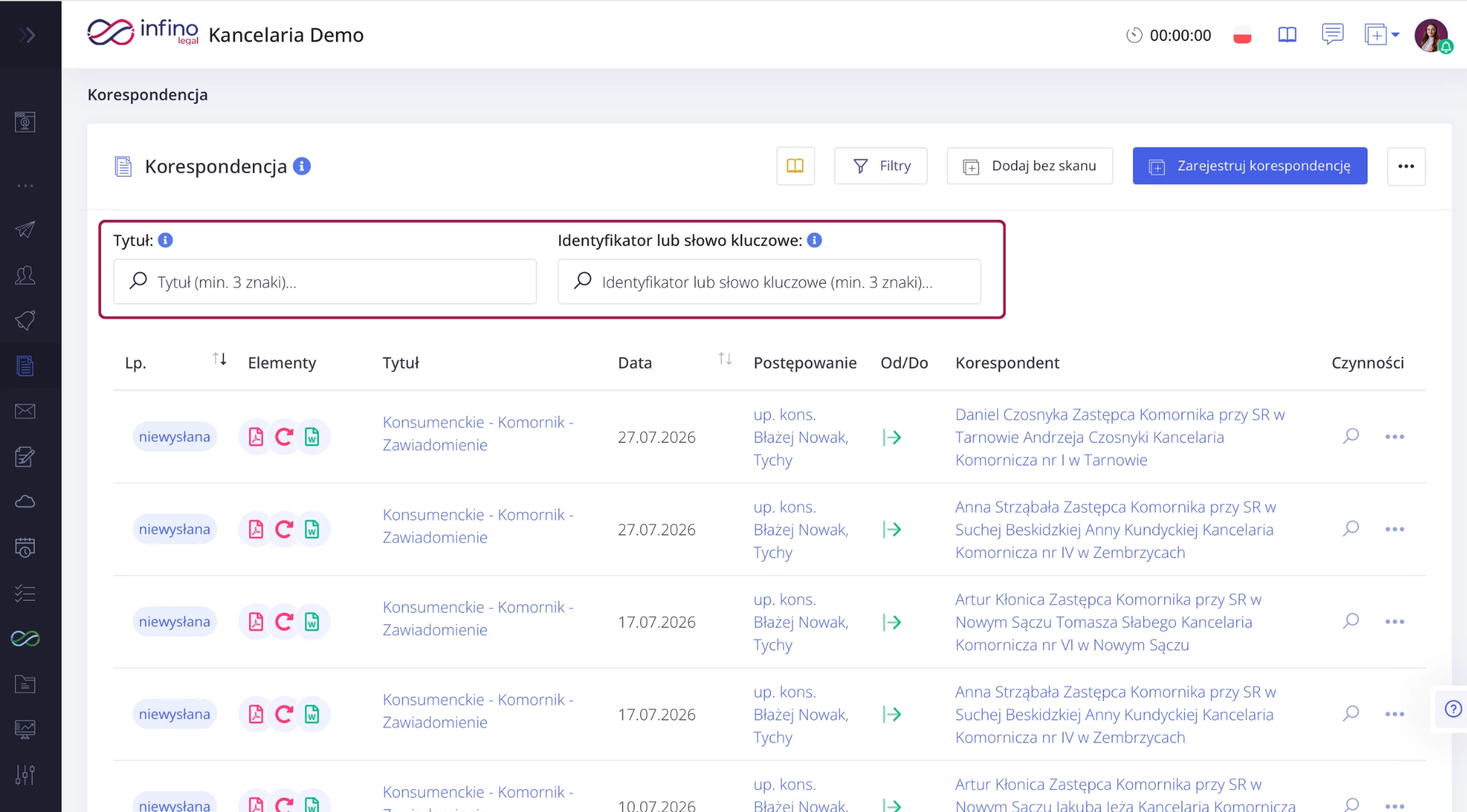Expand the sidebar with double chevron
Viewport: 1467px width, 812px height.
coord(27,35)
